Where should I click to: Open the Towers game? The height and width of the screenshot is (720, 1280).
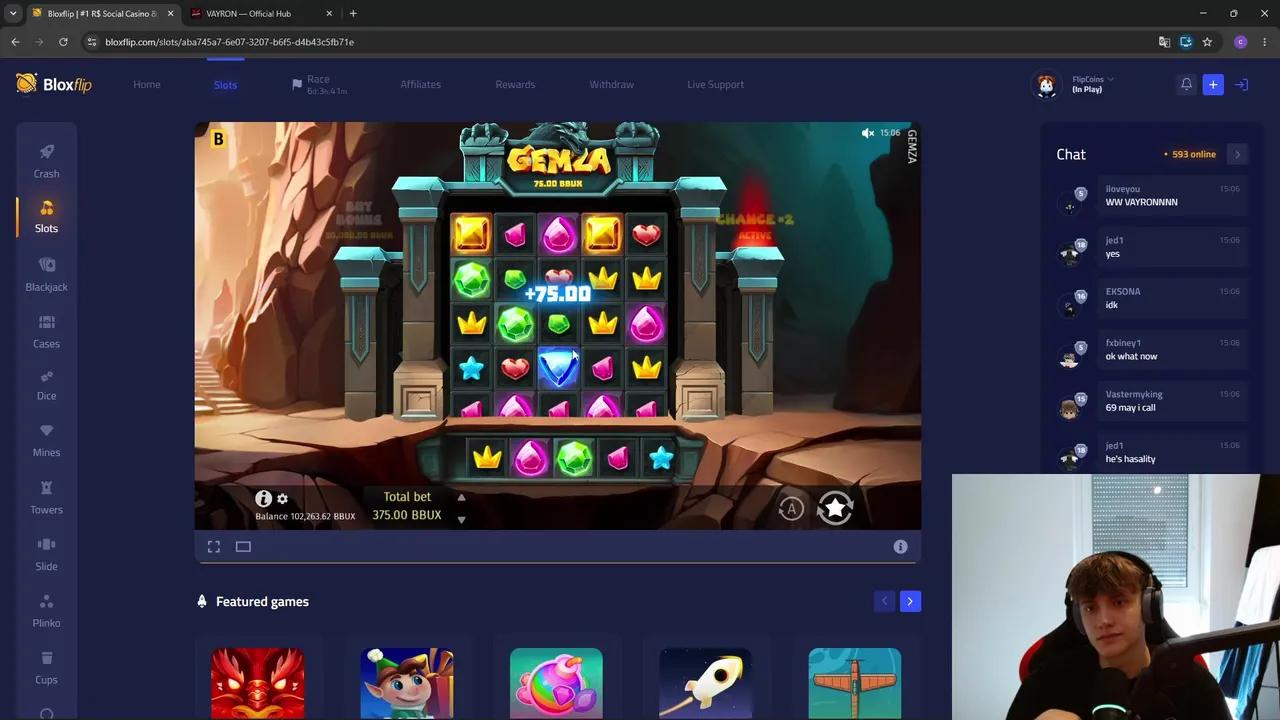[x=46, y=498]
